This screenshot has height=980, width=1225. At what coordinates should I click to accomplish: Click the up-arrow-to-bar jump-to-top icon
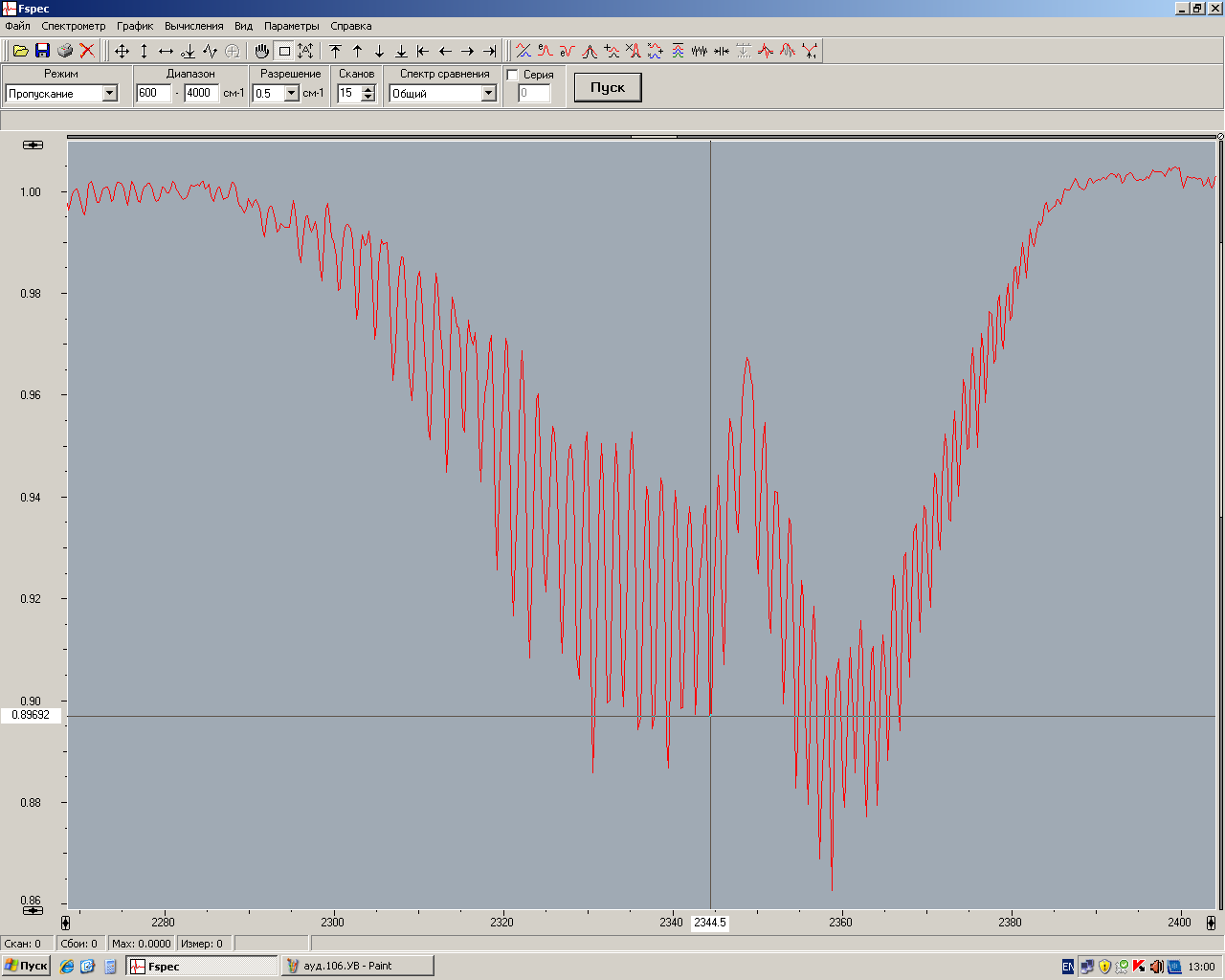(335, 51)
